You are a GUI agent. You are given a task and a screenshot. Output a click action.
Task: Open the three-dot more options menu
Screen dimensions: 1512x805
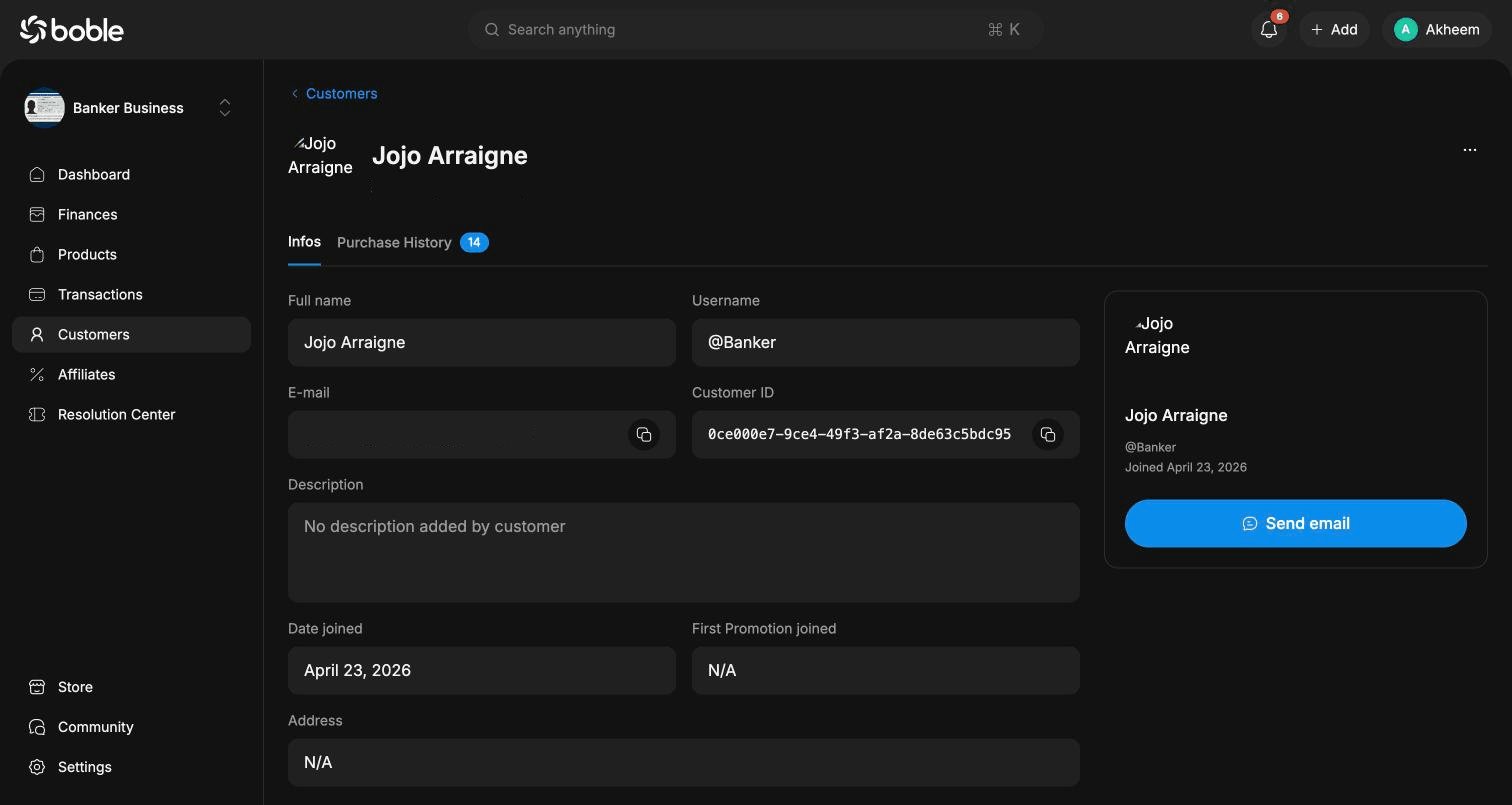(x=1469, y=150)
